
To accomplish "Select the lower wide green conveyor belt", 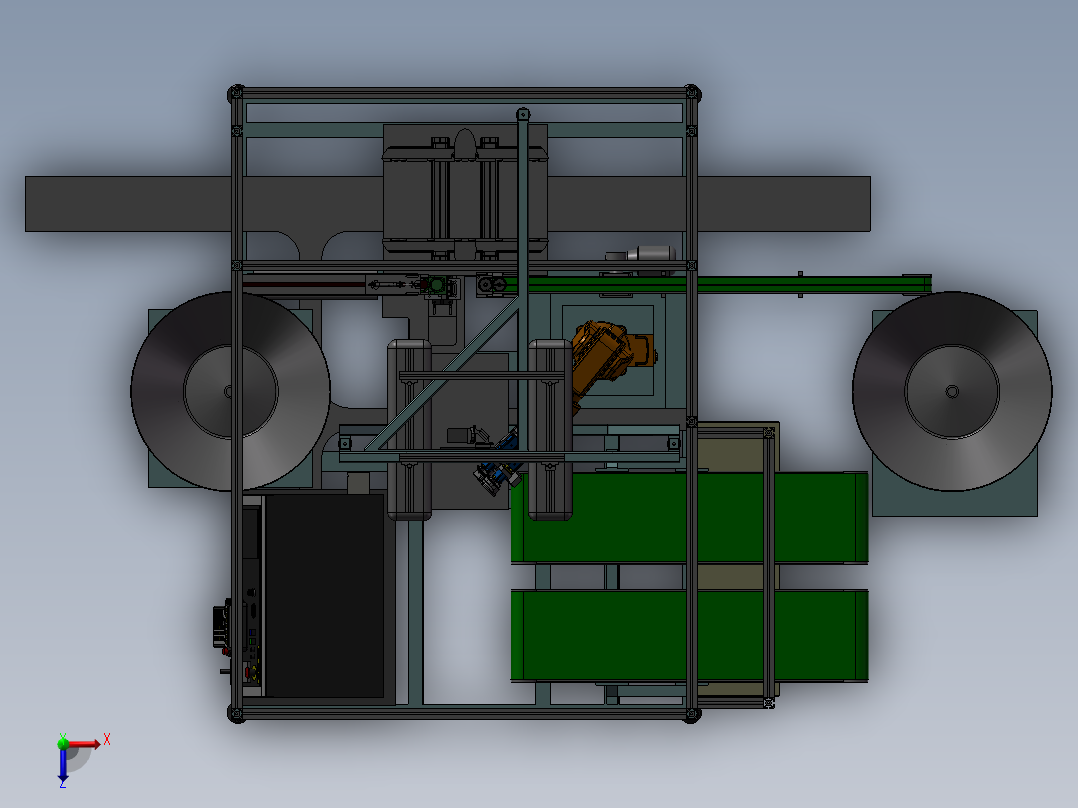I will (690, 635).
